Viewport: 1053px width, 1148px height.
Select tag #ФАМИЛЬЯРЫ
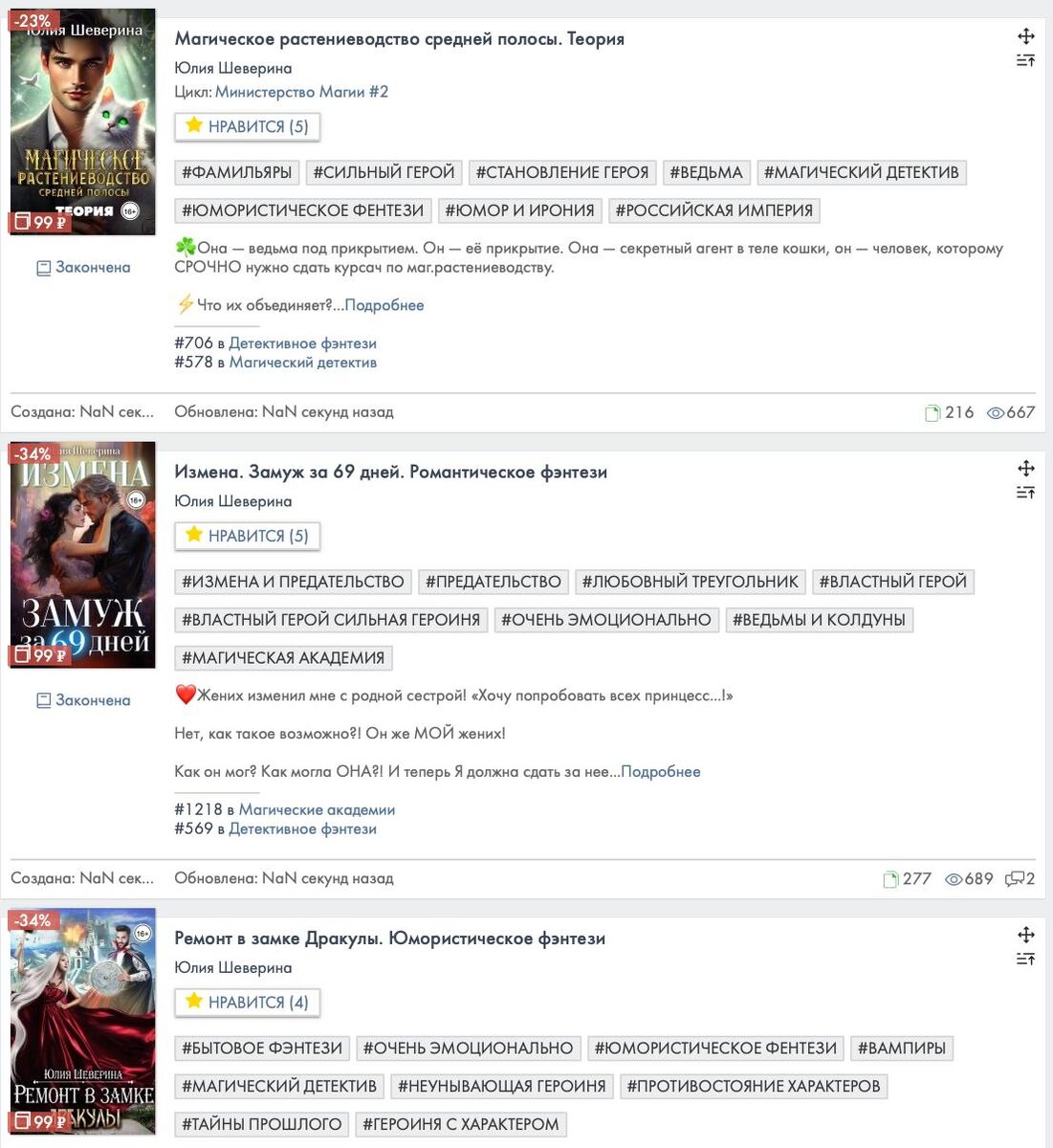pos(236,172)
